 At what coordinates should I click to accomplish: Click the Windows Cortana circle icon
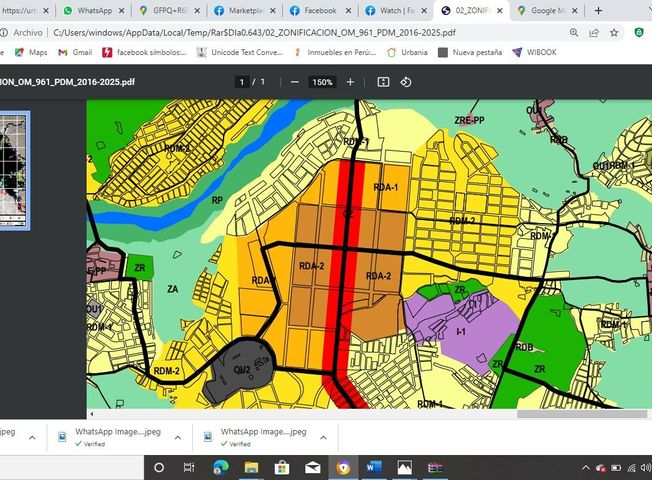click(159, 468)
